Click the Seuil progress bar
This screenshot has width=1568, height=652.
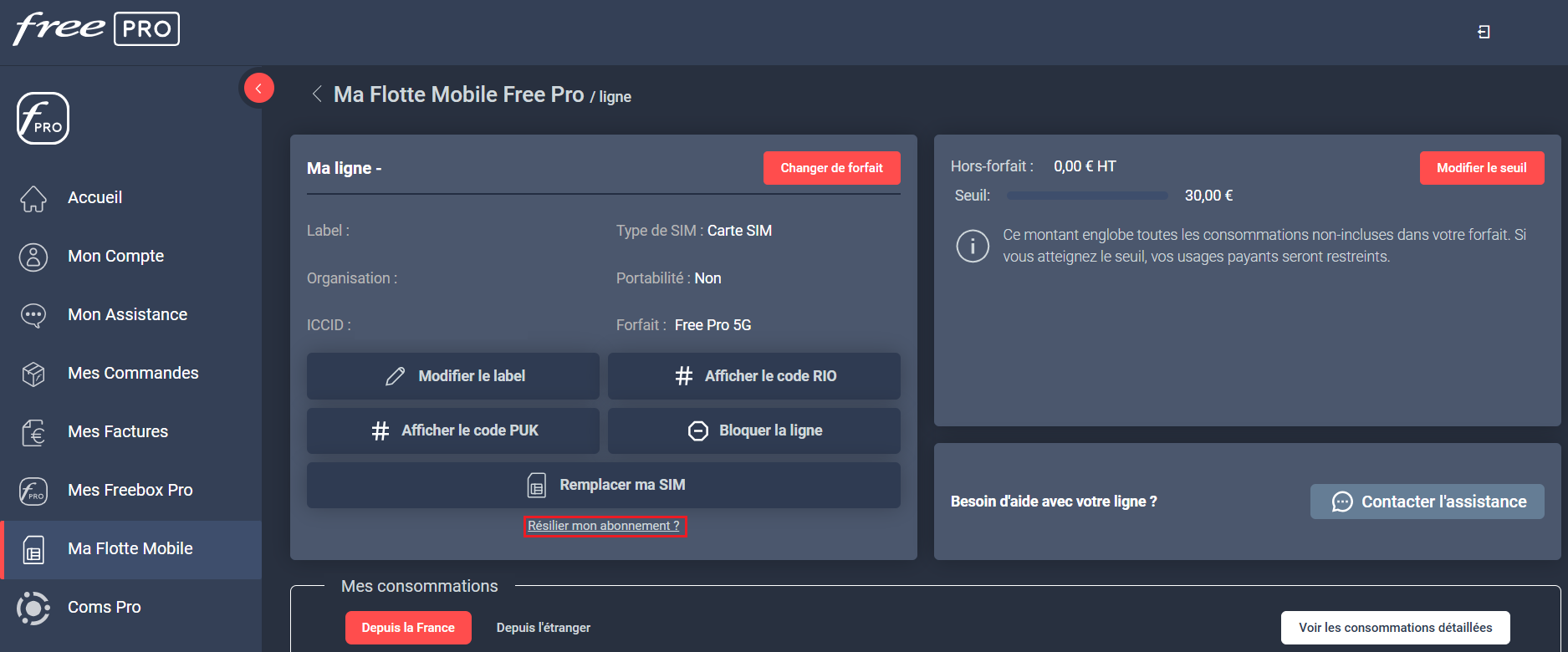point(1087,196)
